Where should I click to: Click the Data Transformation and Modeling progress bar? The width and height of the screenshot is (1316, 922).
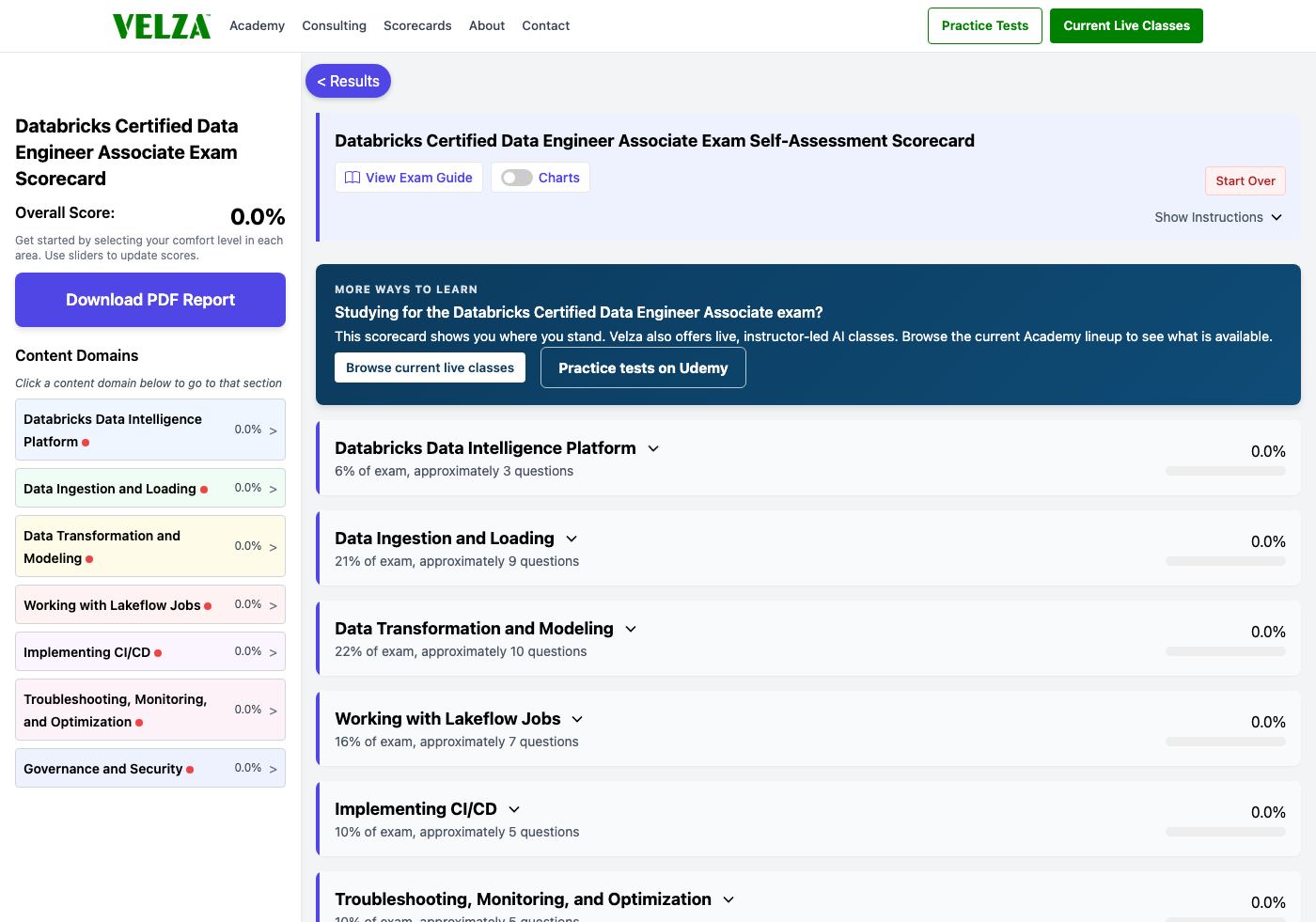point(1226,651)
